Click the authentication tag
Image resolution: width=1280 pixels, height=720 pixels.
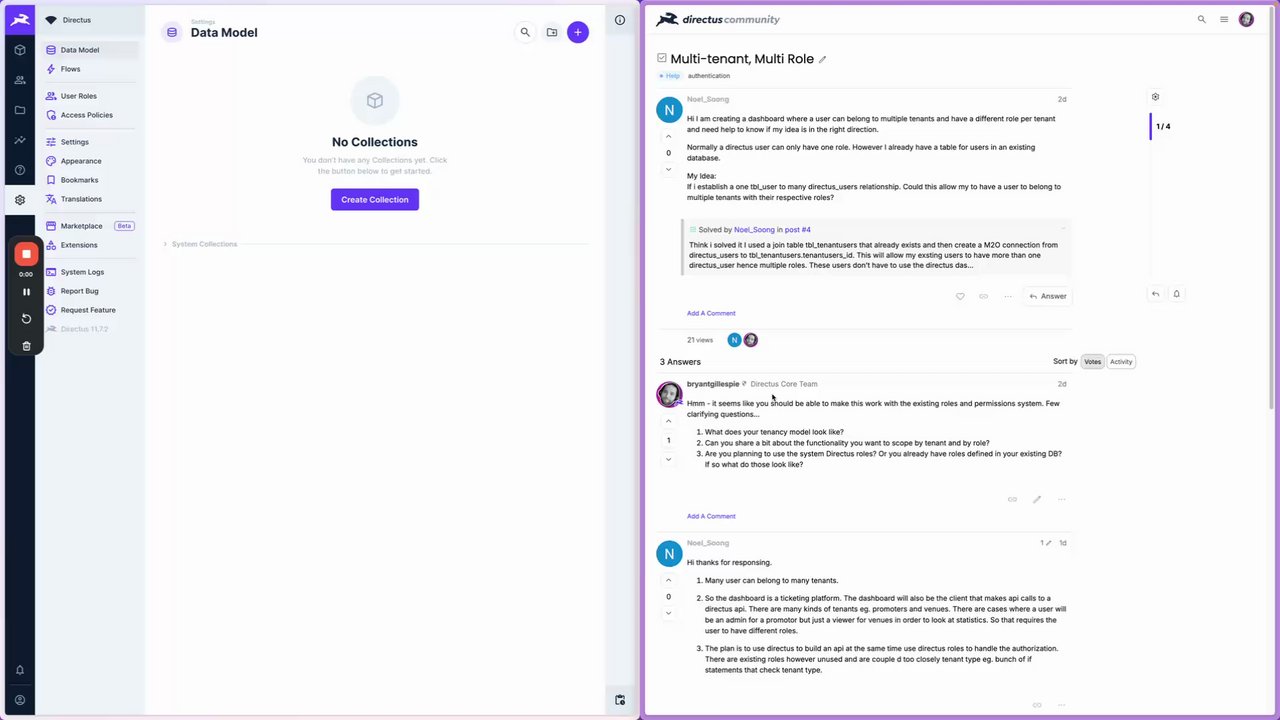[709, 76]
